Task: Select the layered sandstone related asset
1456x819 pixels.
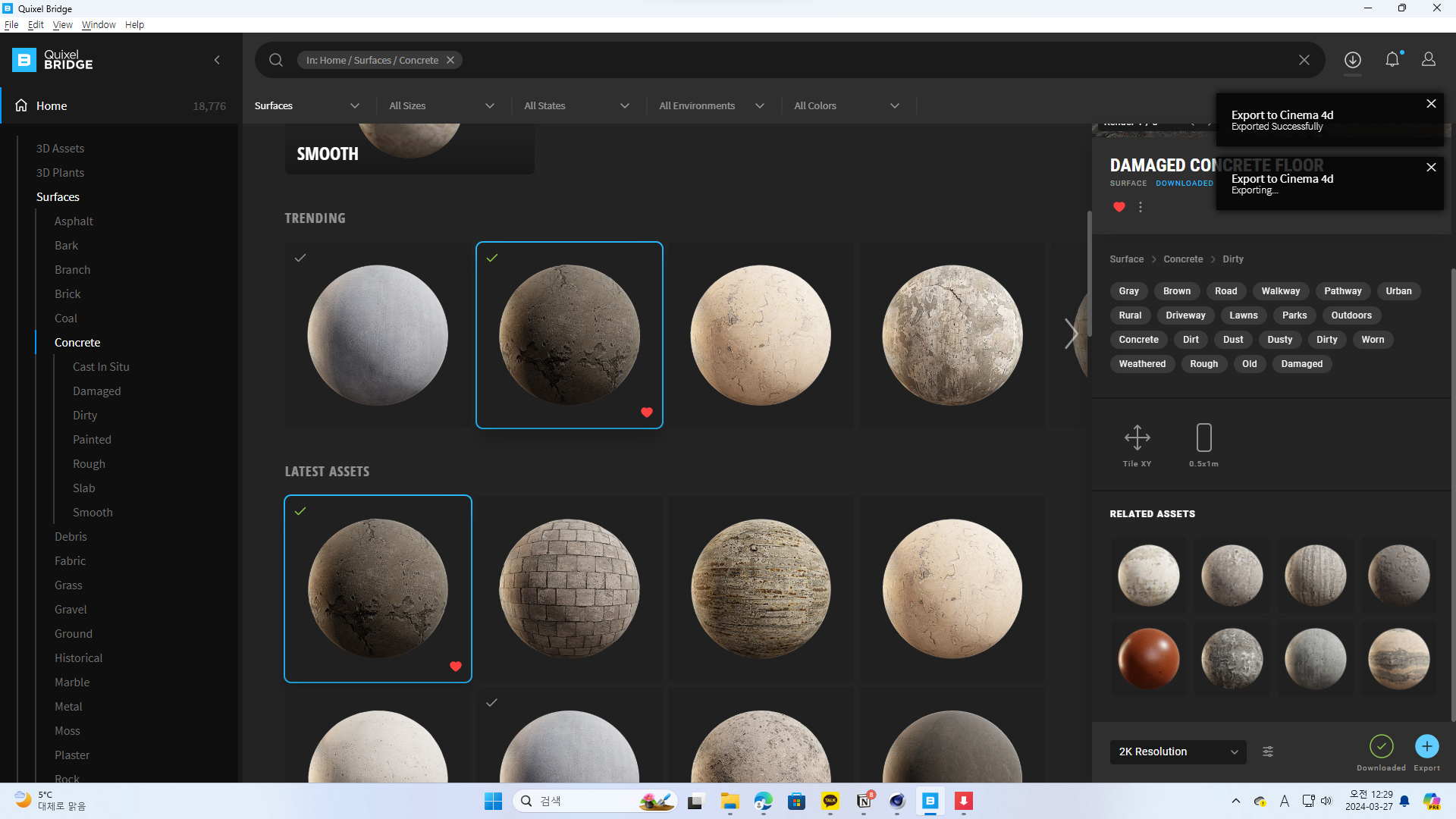Action: click(1398, 658)
